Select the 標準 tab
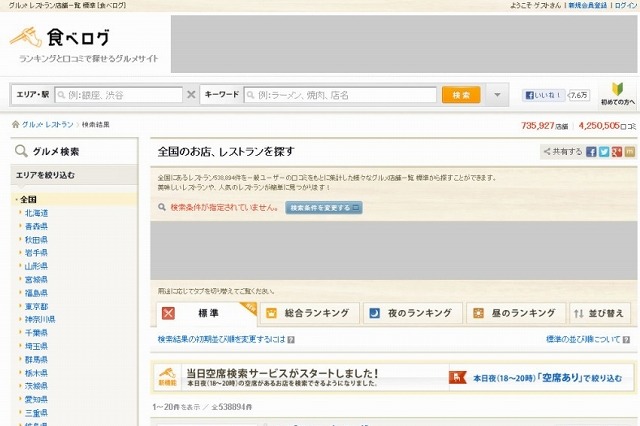This screenshot has width=640, height=426. pos(207,313)
